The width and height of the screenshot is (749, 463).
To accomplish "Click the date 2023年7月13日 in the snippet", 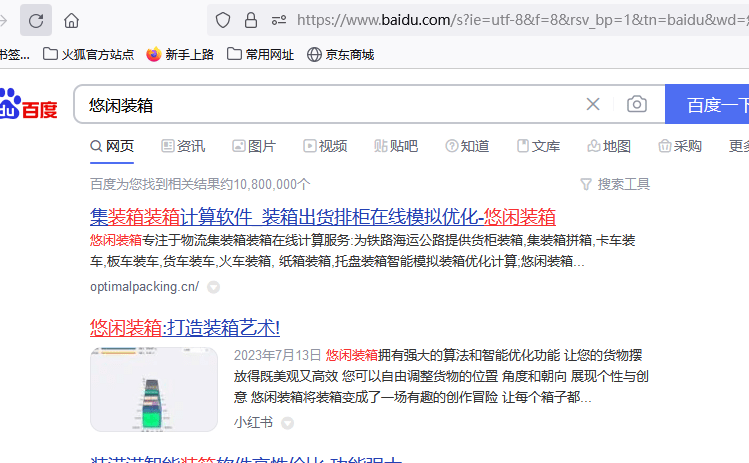I will pos(277,355).
